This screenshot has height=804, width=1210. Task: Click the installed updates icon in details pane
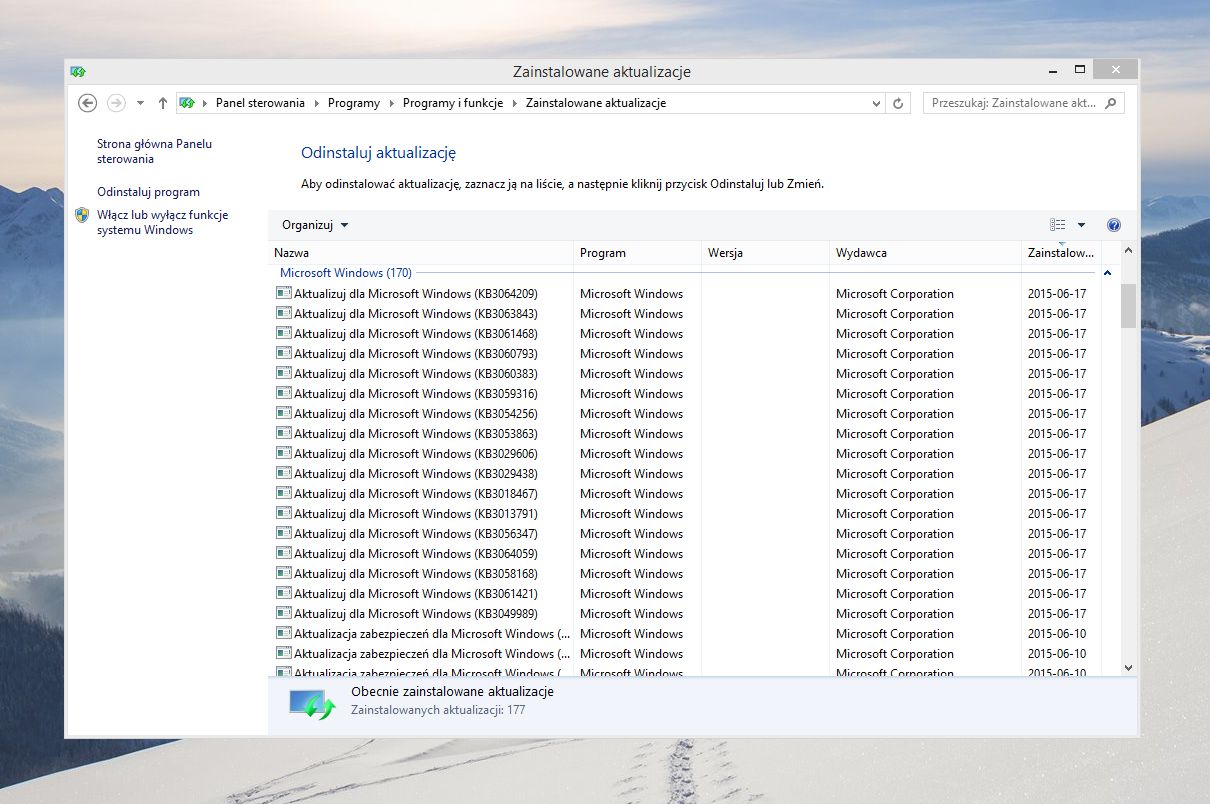tap(312, 704)
